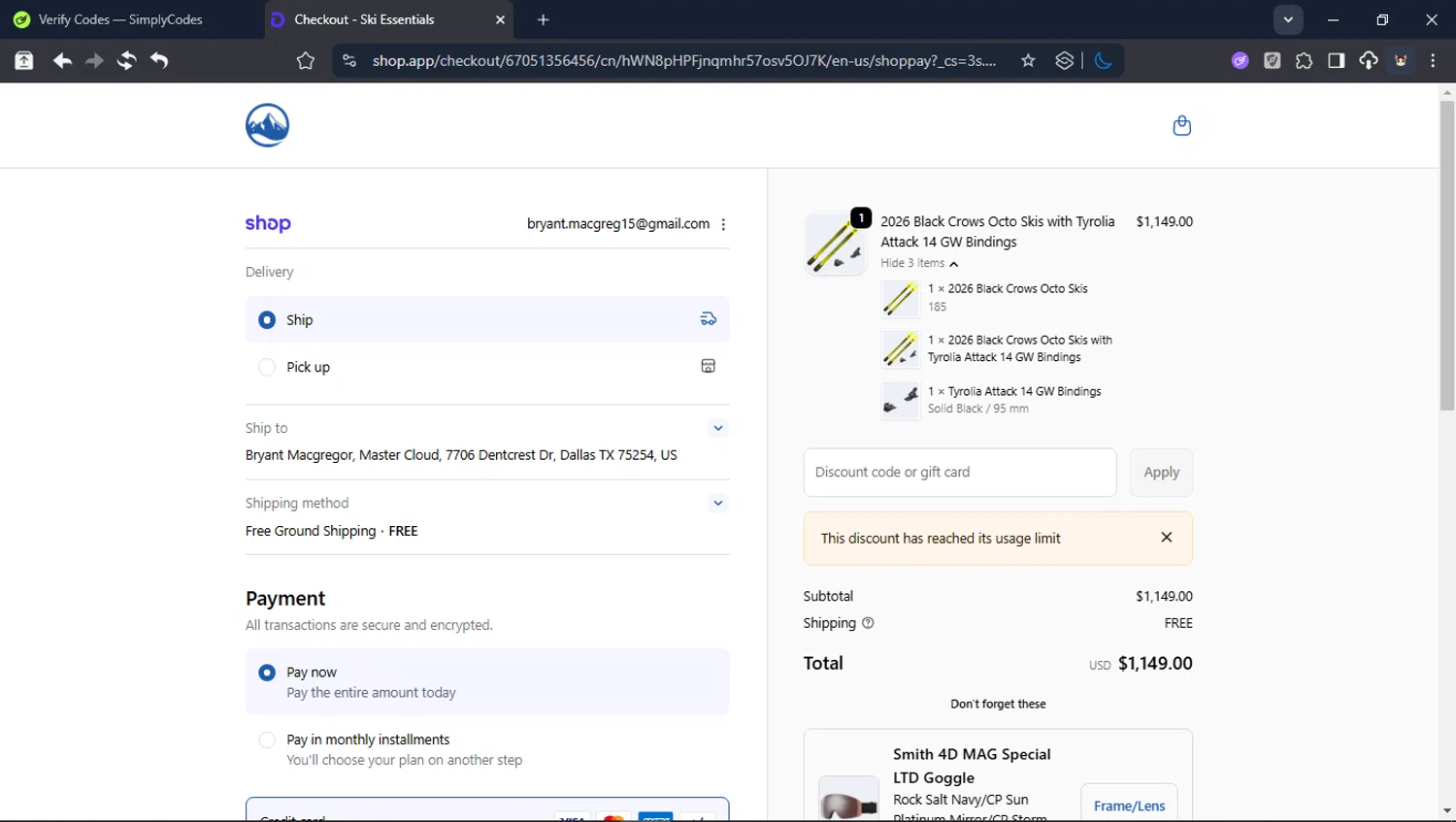Bookmark this page with the star icon
This screenshot has width=1456, height=822.
1028,61
